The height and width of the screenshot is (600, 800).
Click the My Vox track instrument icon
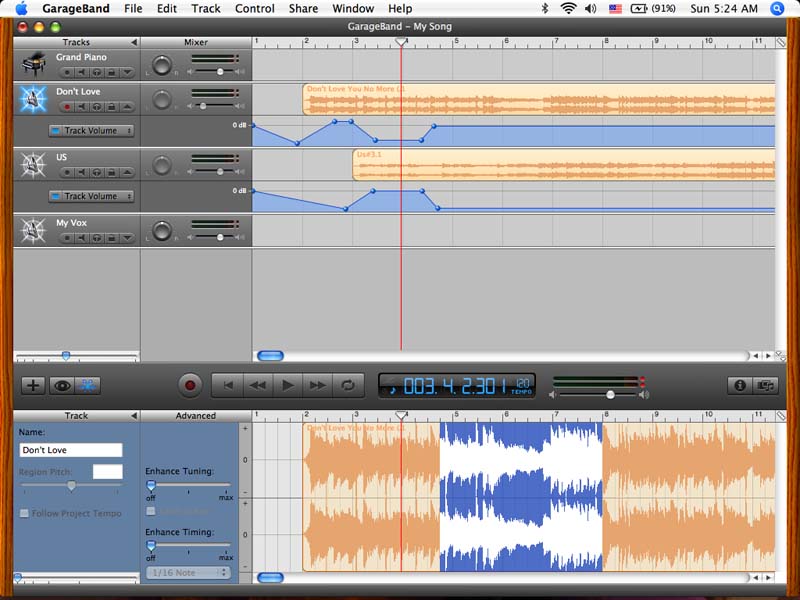34,231
